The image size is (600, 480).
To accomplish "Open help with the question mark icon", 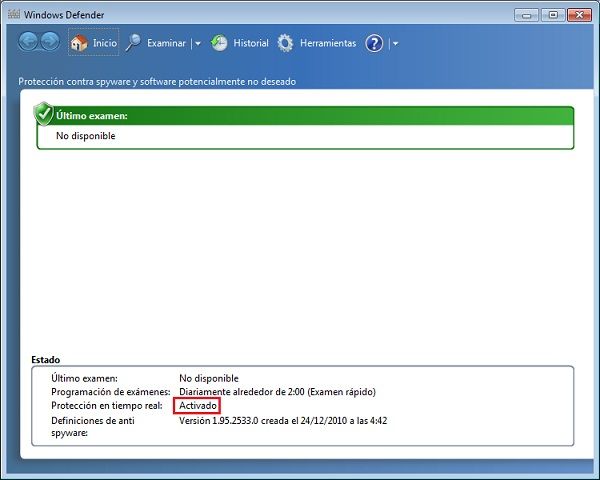I will (374, 43).
